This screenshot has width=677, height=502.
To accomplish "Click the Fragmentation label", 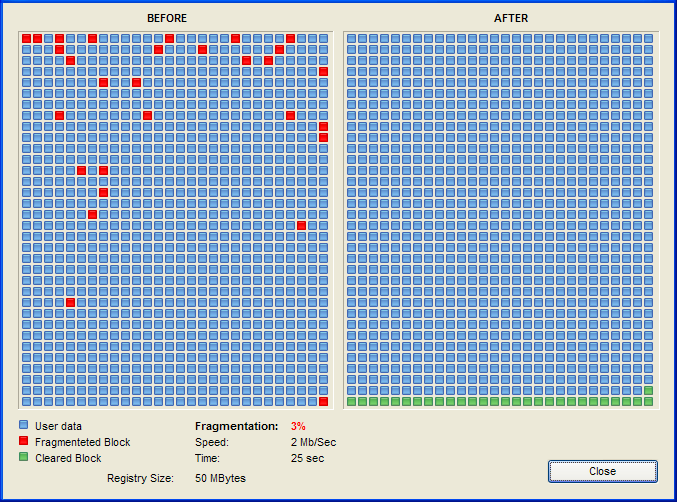I will click(x=236, y=426).
